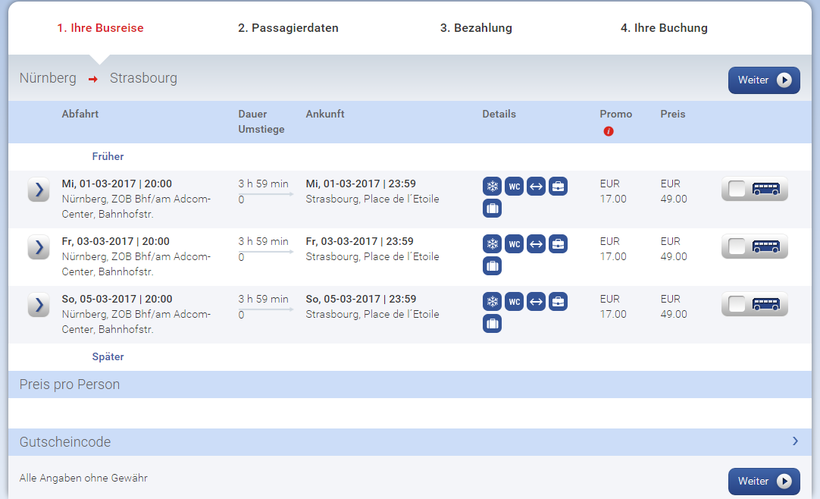Click the WC icon for the Fr, 03-03-2017 trip
The width and height of the screenshot is (820, 499).
click(x=514, y=244)
